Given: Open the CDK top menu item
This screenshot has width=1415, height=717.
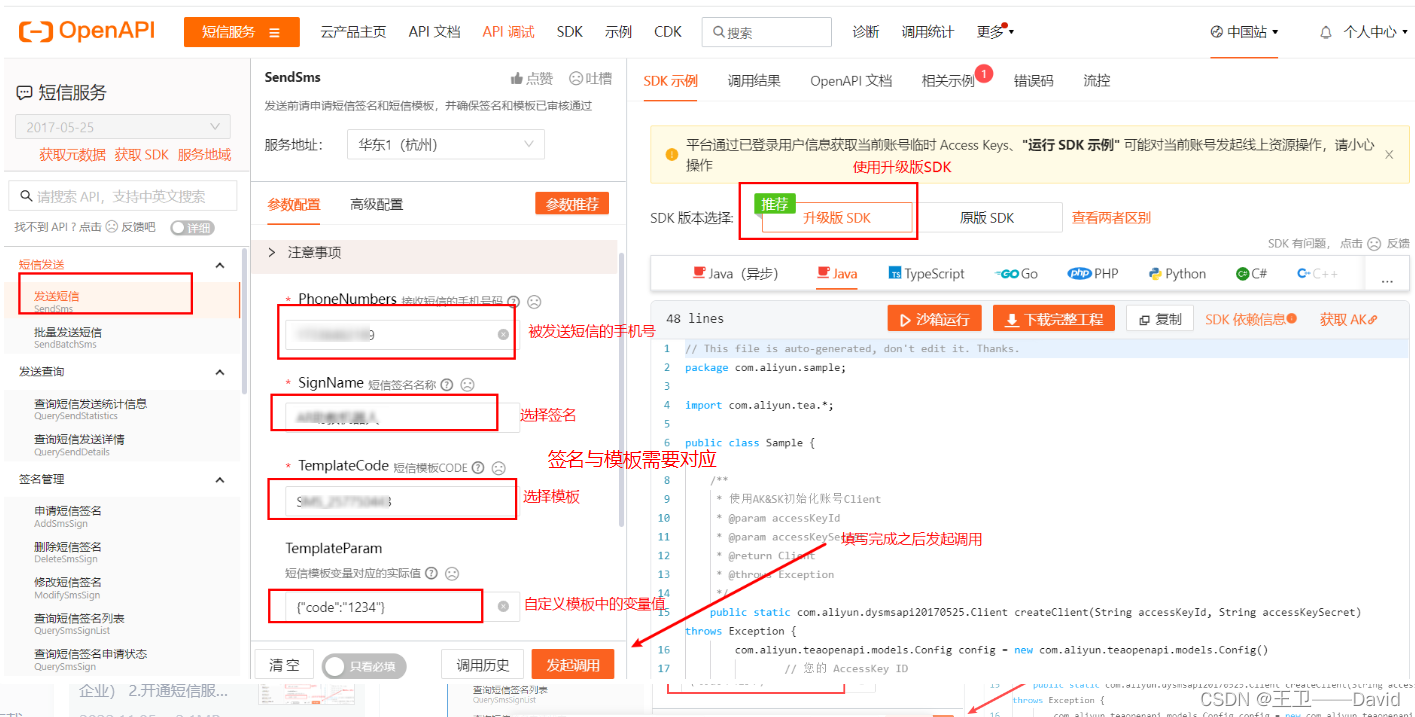Looking at the screenshot, I should [x=668, y=32].
